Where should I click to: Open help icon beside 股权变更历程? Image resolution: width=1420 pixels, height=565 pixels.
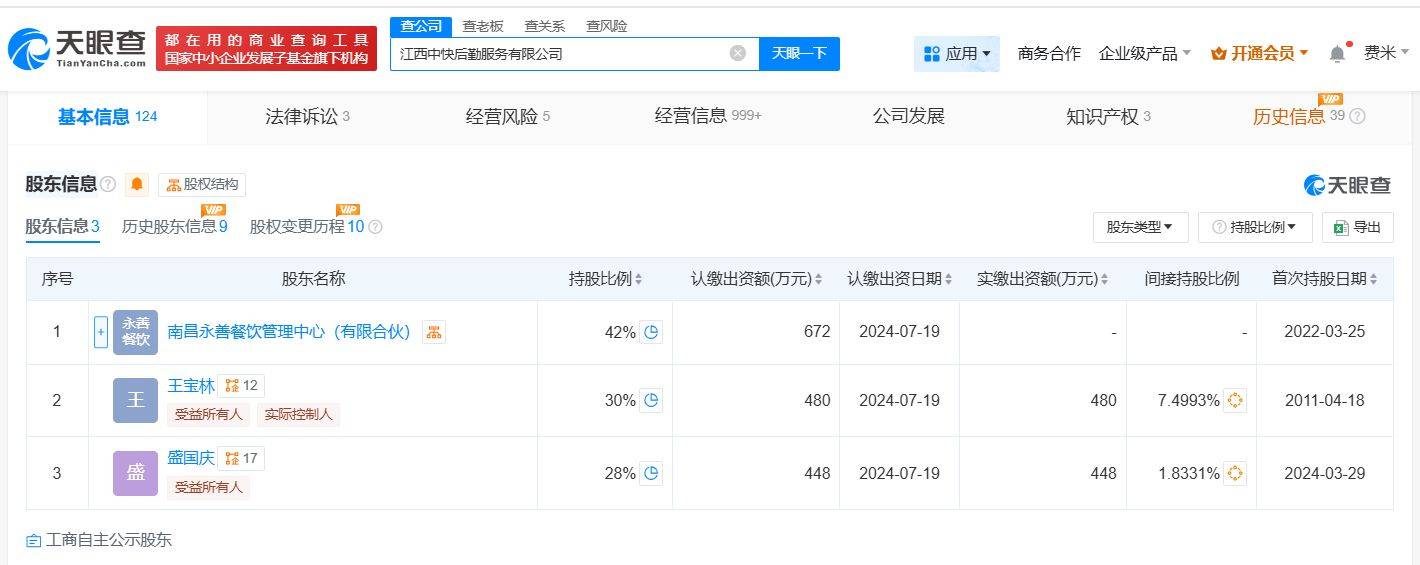click(375, 227)
